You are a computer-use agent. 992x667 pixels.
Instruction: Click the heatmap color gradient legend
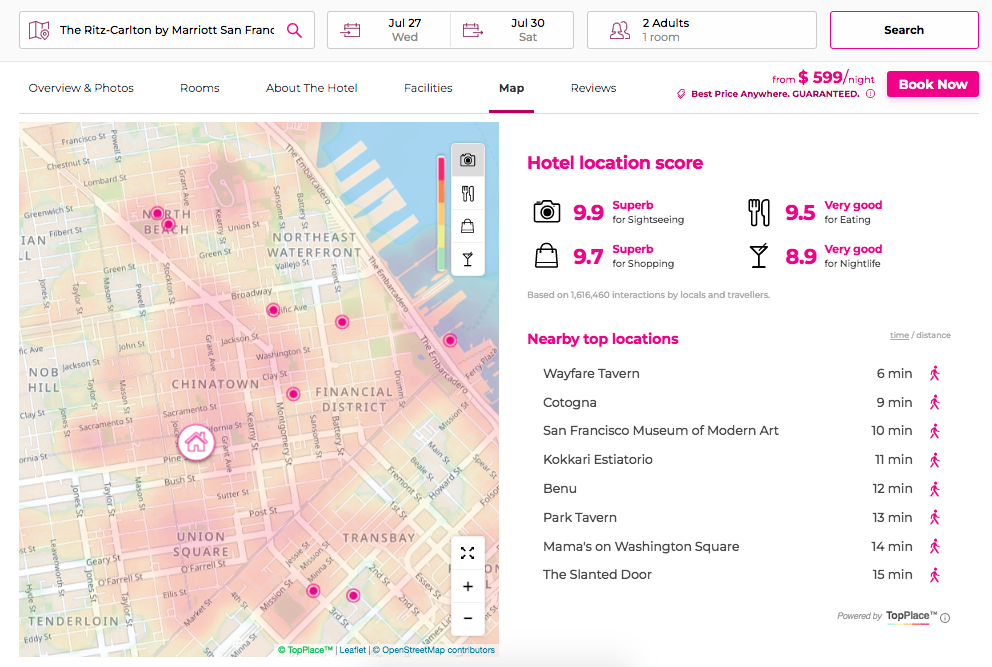441,213
